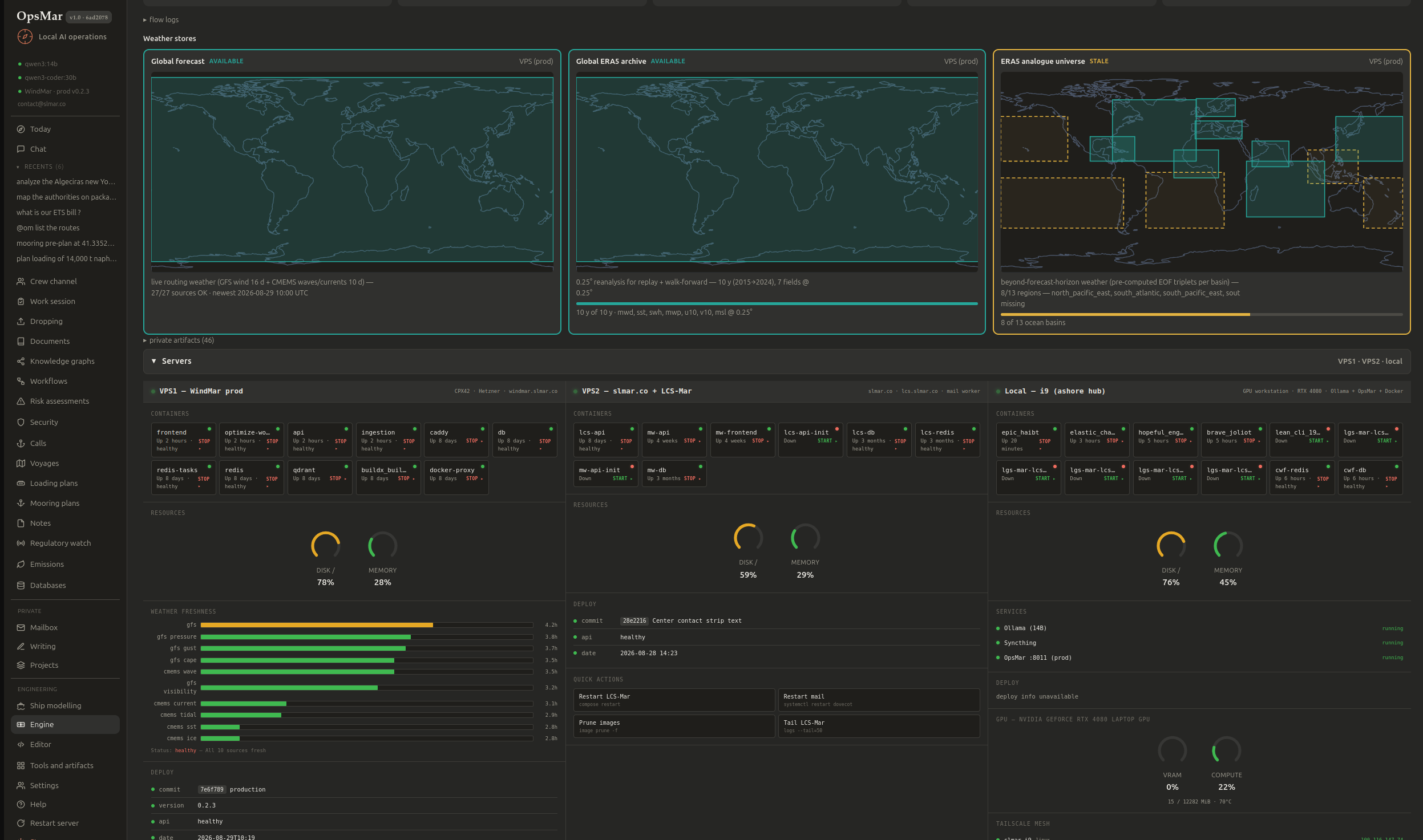Click the Restart LCS-Mar quick action
Viewport: 1423px width, 840px height.
(x=674, y=700)
